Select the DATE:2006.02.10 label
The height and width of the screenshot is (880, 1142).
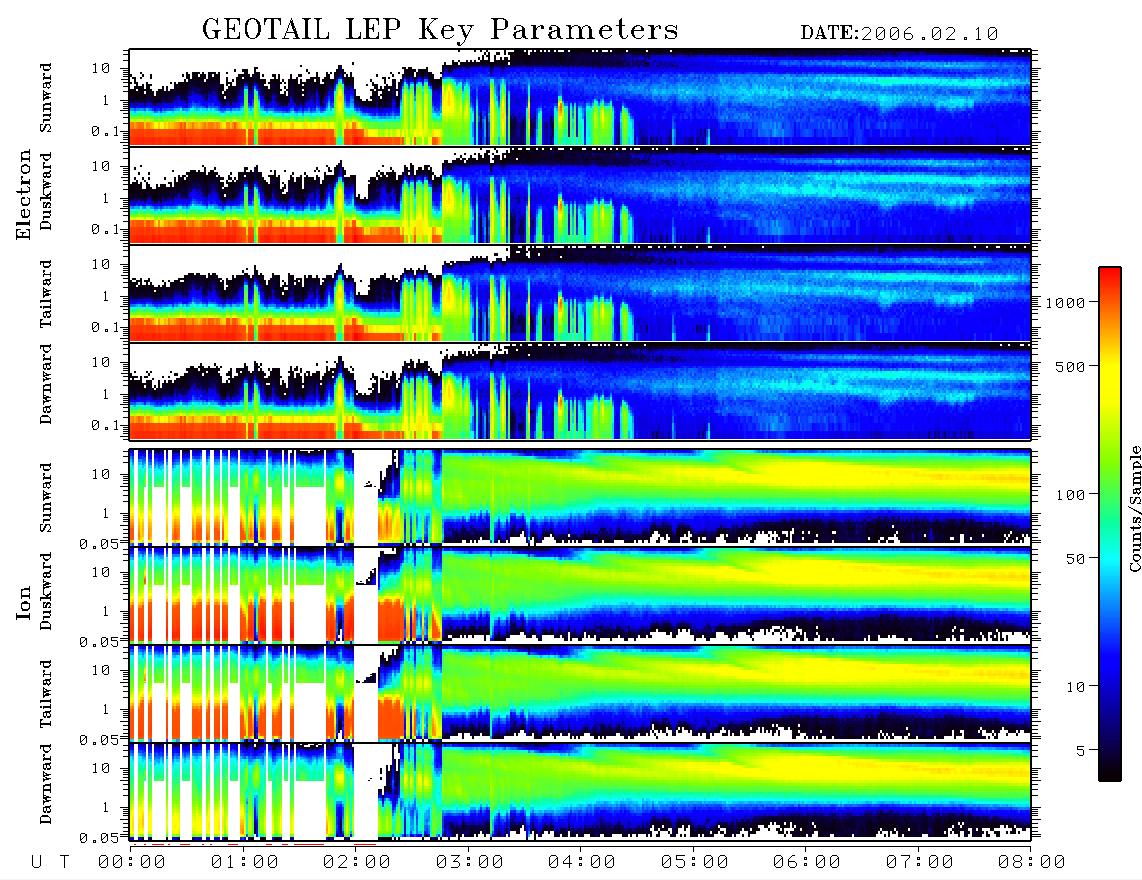[899, 34]
